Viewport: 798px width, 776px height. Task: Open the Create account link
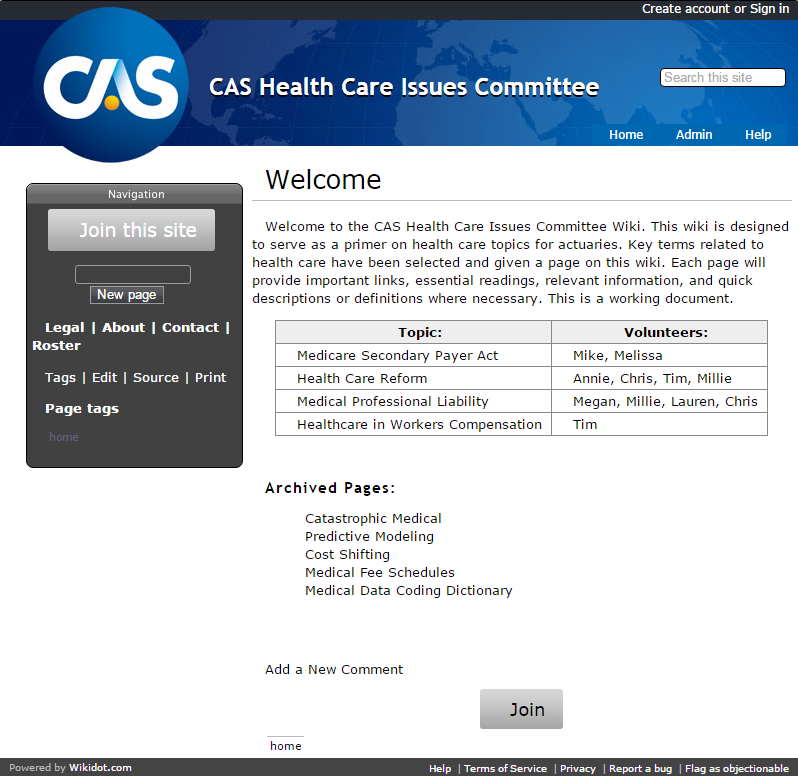[686, 9]
